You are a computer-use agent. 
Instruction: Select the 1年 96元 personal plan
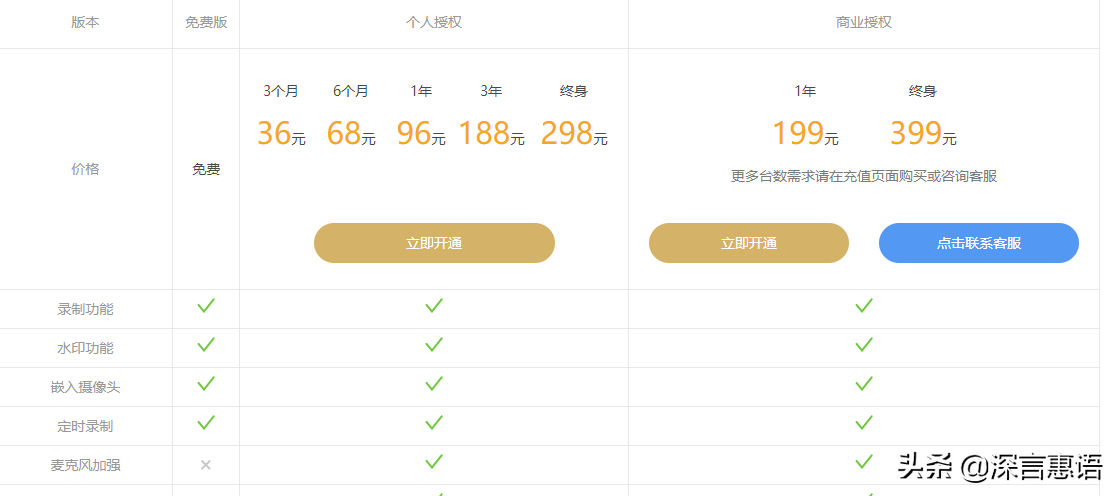pos(421,115)
